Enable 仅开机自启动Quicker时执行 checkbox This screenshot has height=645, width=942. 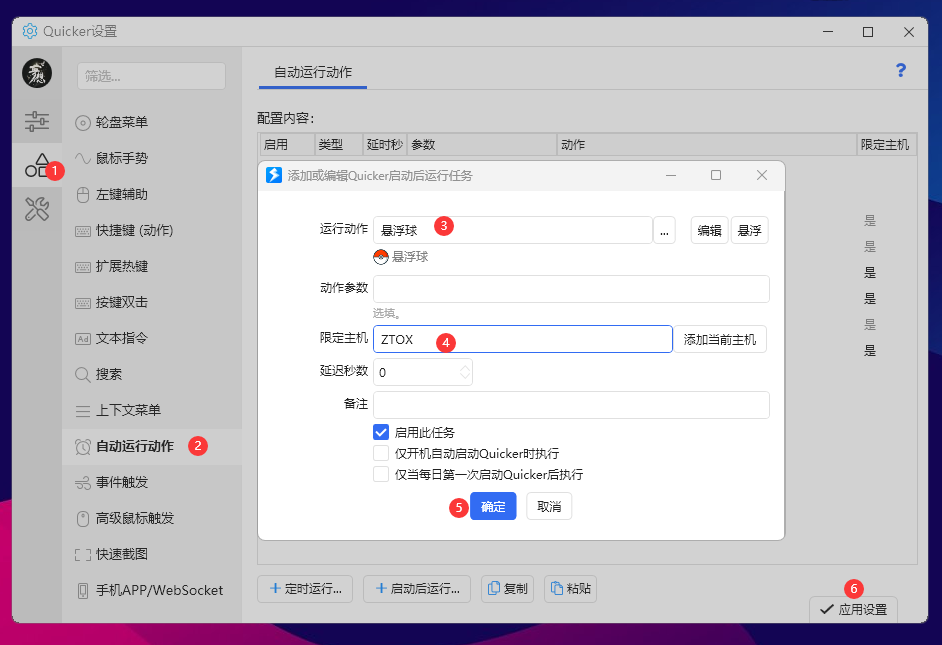tap(381, 453)
